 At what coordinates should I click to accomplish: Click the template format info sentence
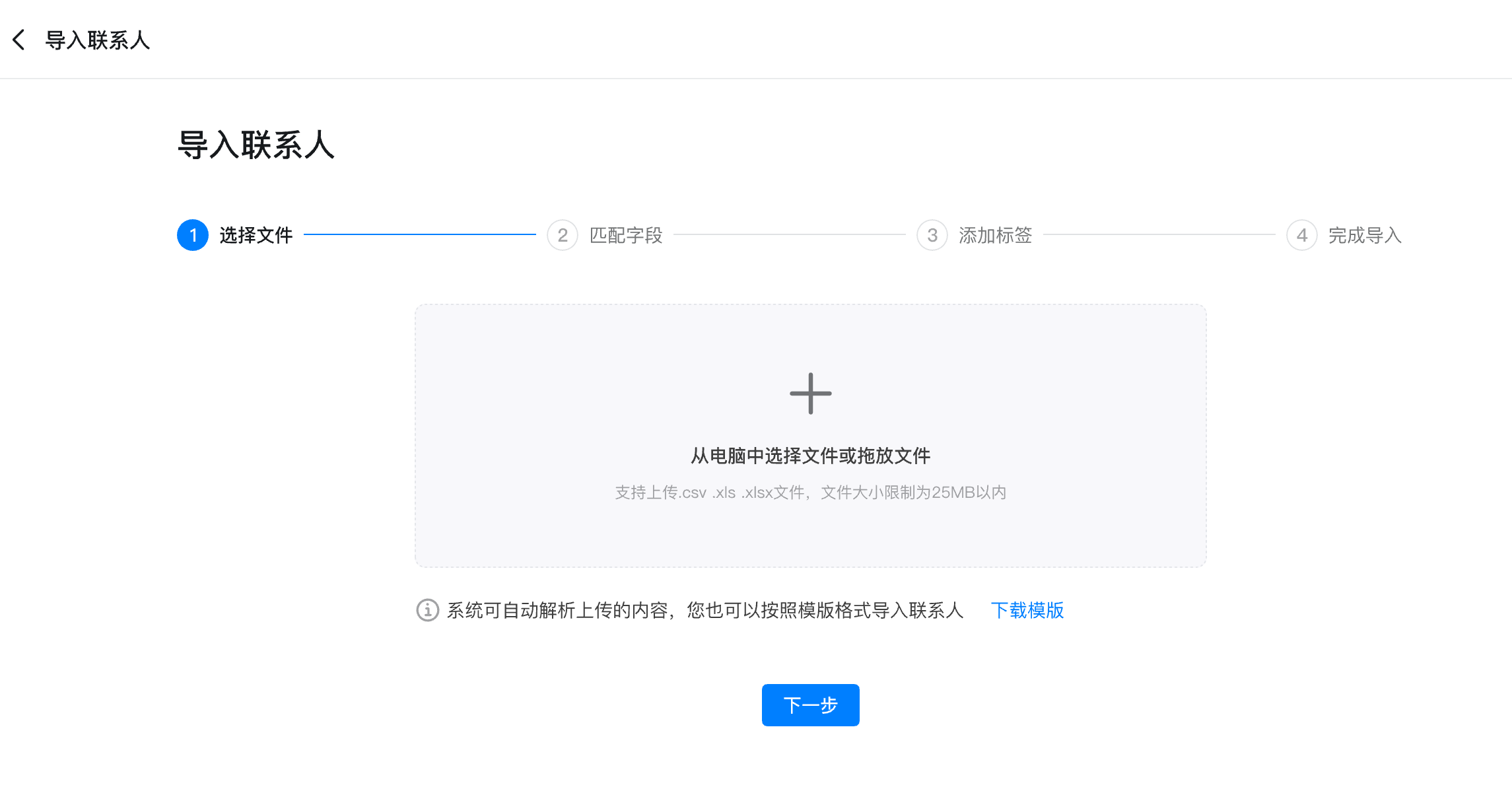pyautogui.click(x=705, y=610)
